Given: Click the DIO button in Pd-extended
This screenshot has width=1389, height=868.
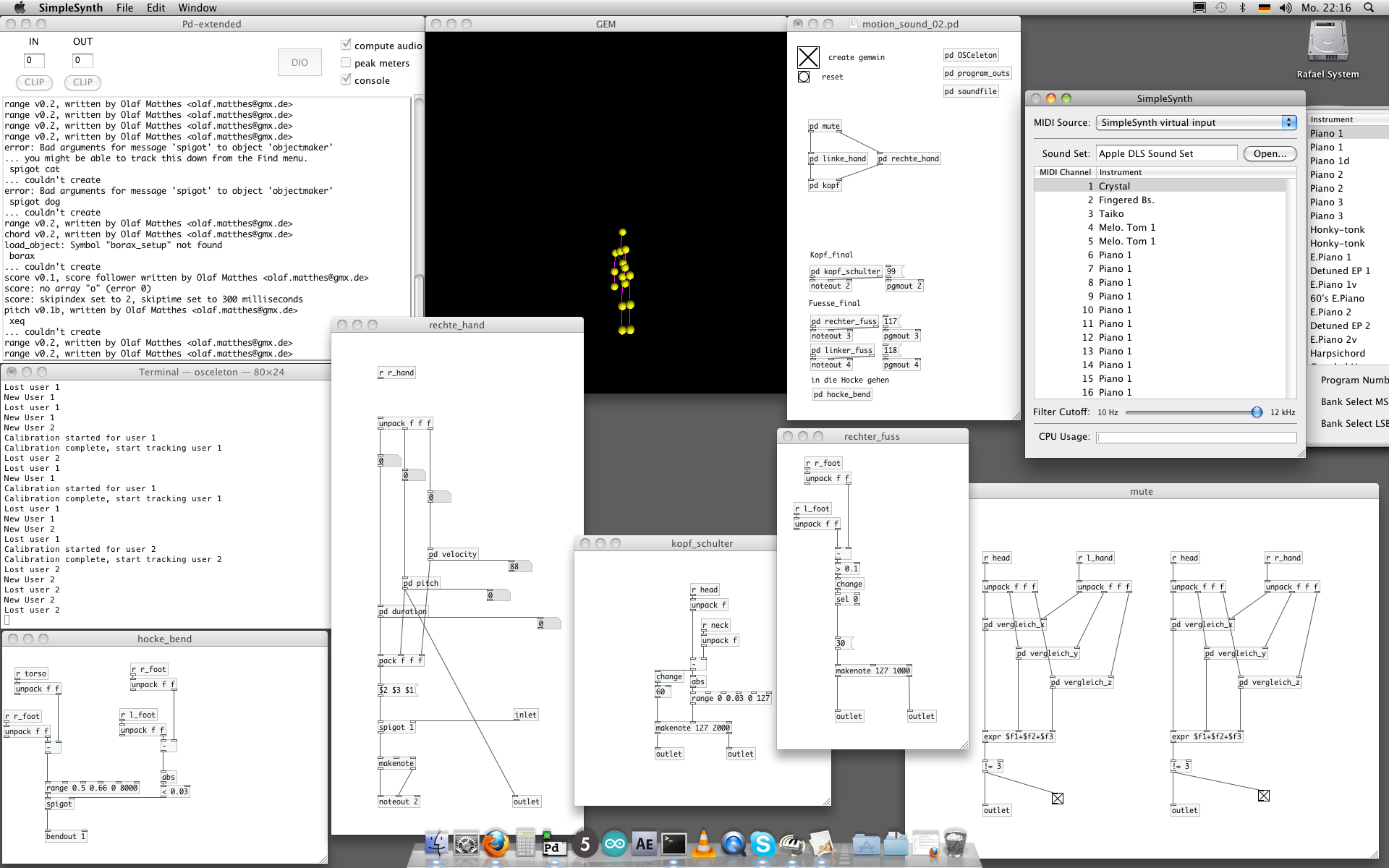Looking at the screenshot, I should 300,62.
